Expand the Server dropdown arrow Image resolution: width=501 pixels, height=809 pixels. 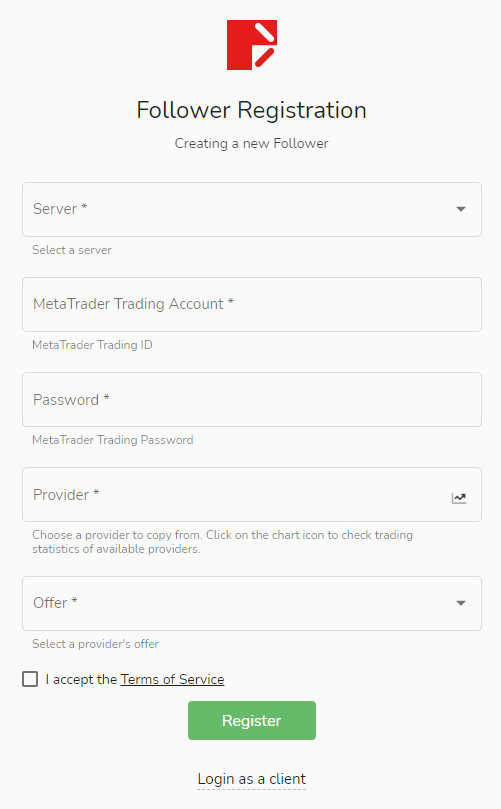pos(461,209)
